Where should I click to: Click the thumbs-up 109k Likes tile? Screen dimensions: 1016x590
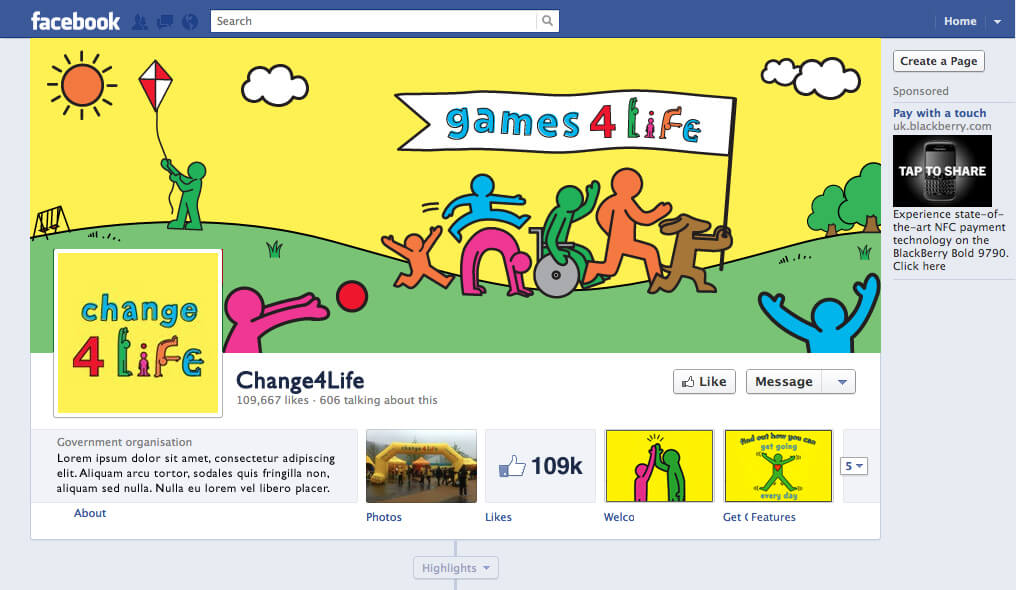[540, 466]
